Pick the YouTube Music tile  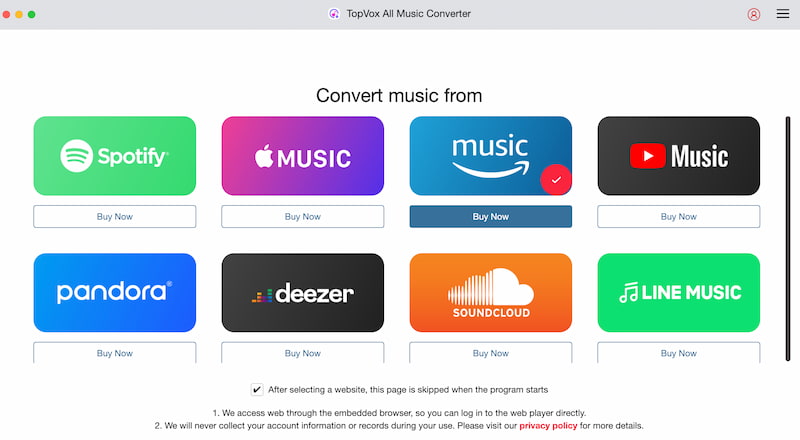[679, 156]
